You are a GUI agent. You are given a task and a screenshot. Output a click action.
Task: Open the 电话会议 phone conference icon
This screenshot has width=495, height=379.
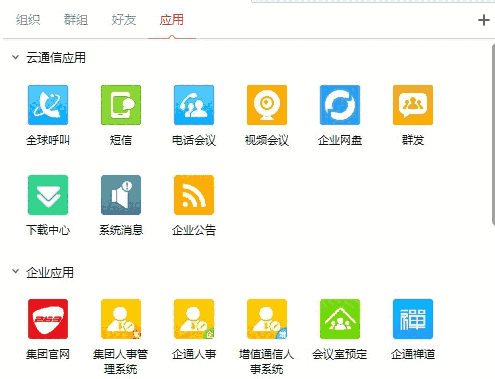point(194,105)
